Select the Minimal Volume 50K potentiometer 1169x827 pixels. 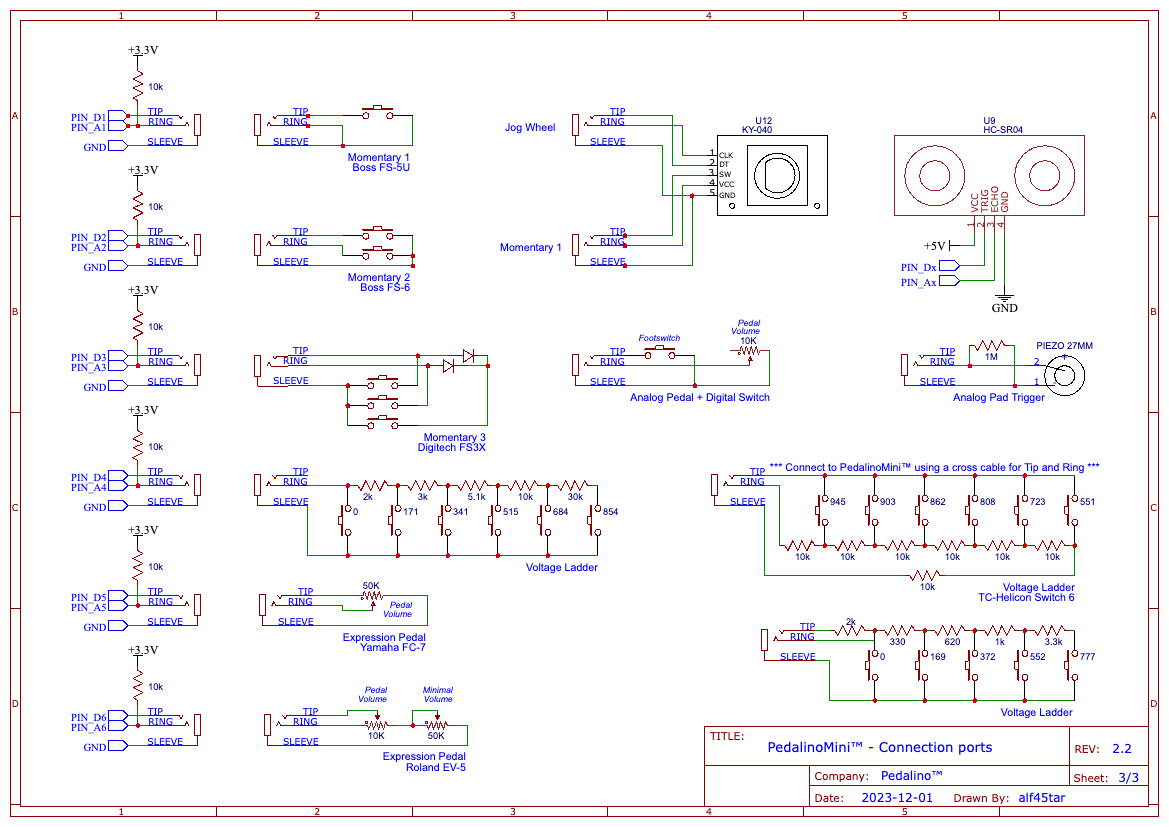pyautogui.click(x=436, y=723)
